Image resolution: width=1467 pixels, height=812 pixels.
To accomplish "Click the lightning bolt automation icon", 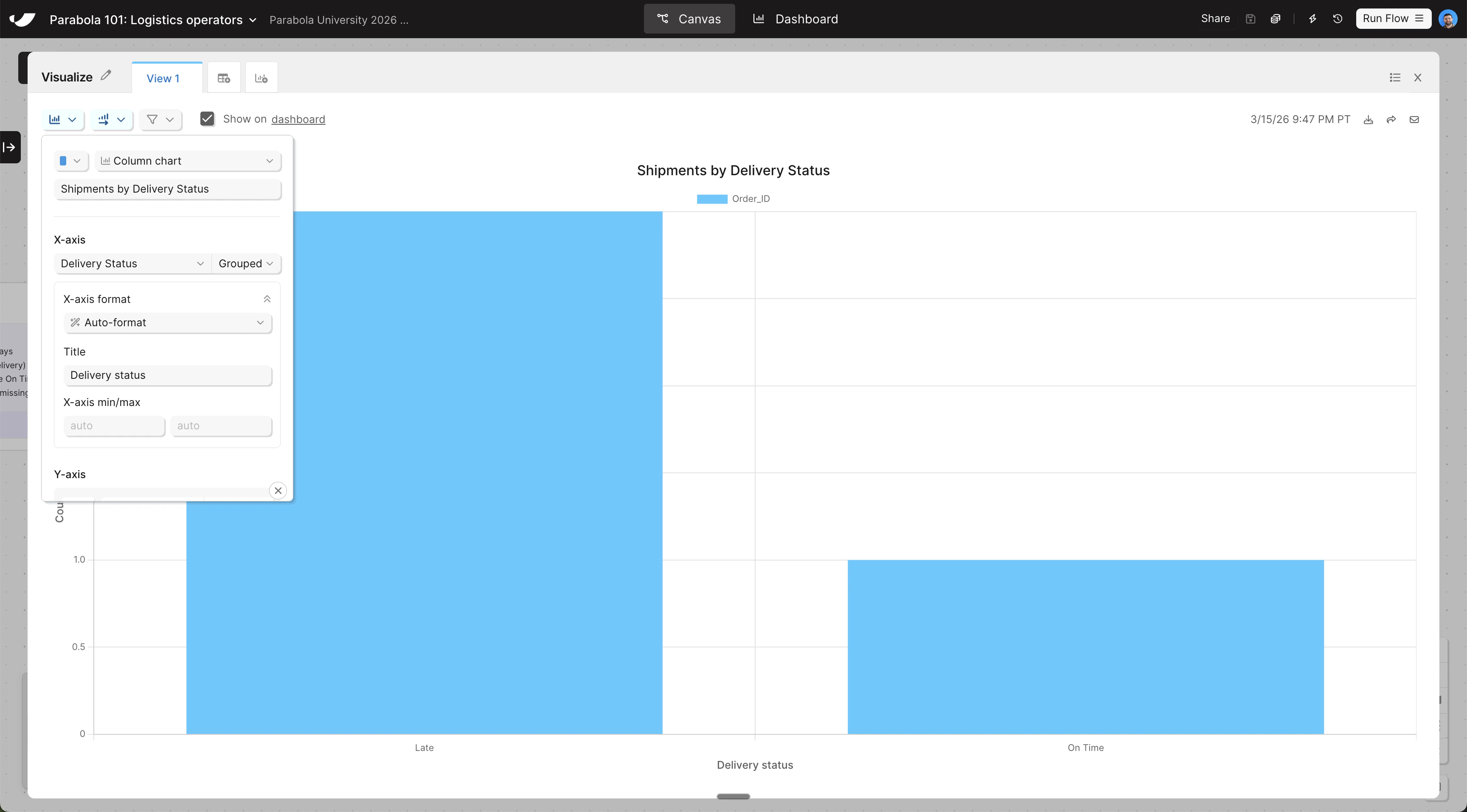I will pyautogui.click(x=1312, y=19).
